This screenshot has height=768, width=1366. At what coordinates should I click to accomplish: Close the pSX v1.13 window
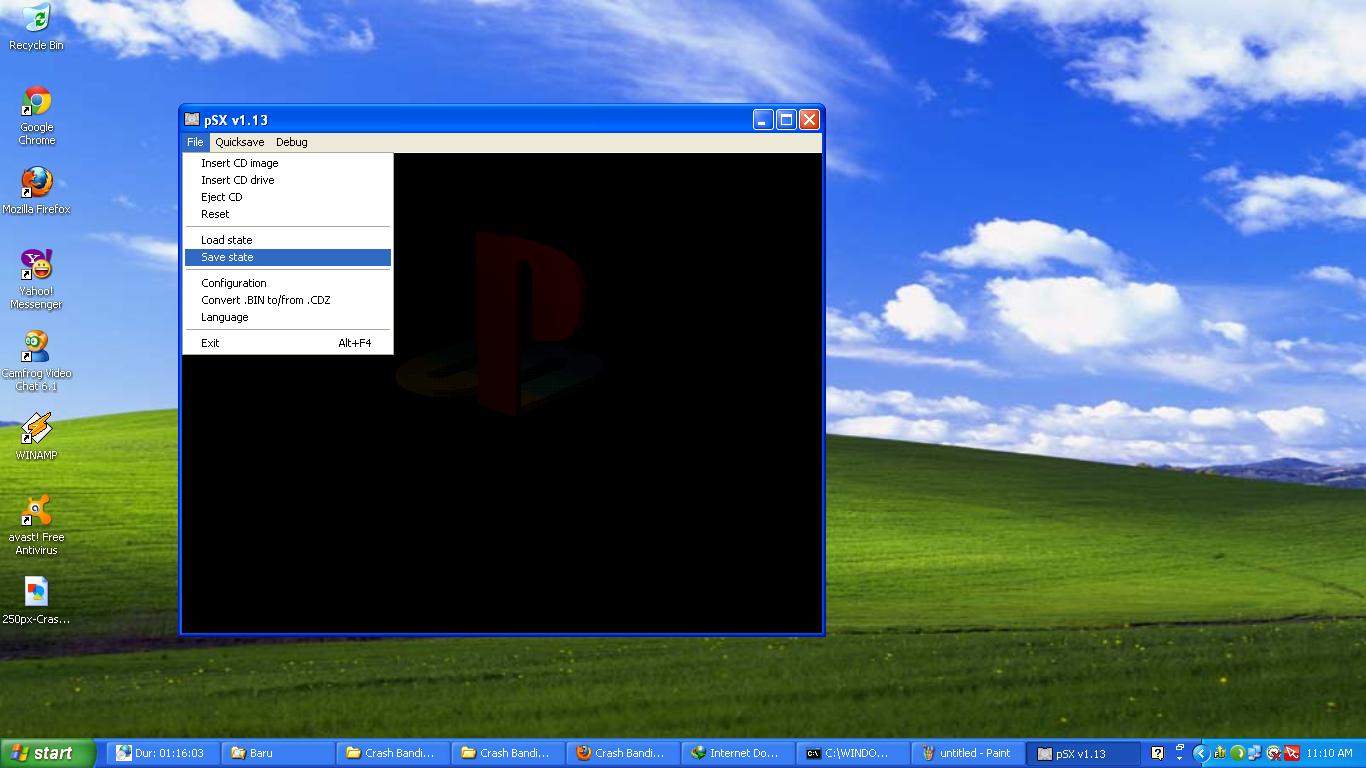809,120
